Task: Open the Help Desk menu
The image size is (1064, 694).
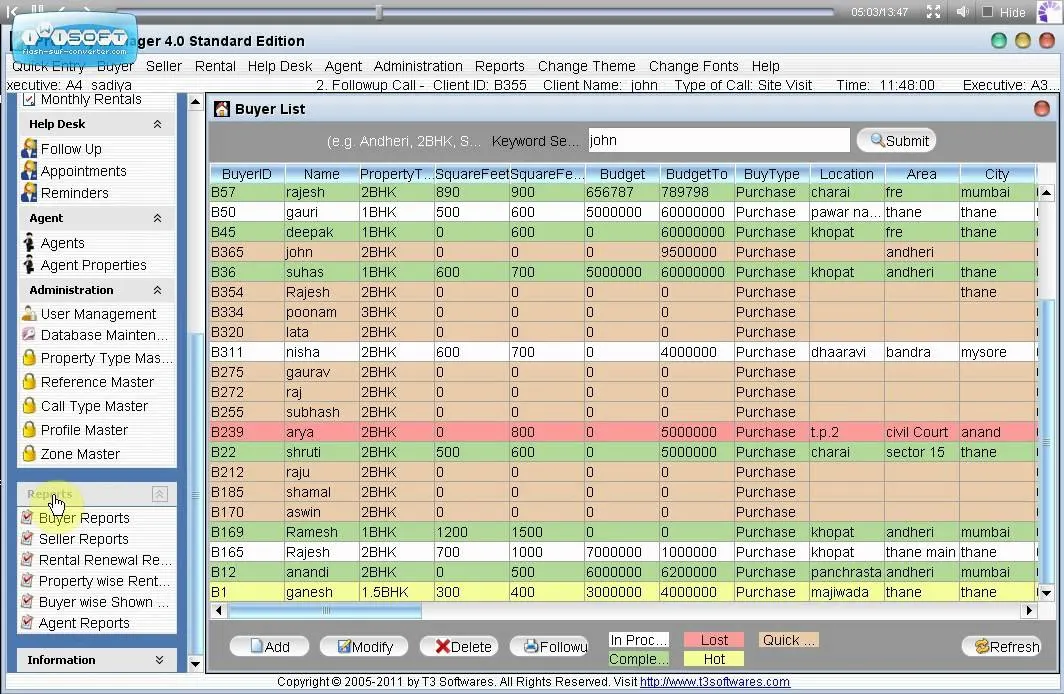Action: (x=280, y=66)
